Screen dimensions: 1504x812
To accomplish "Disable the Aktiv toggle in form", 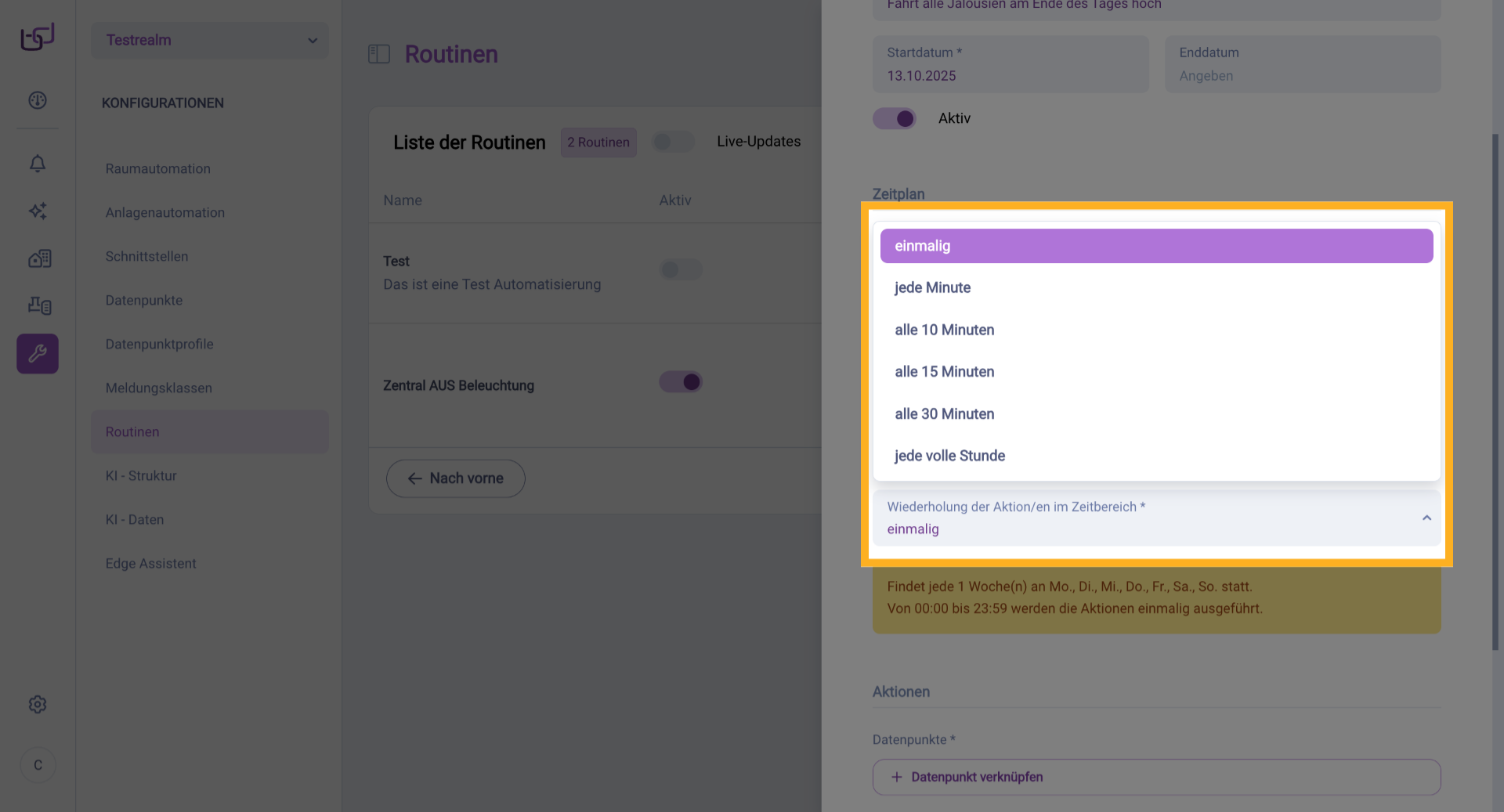I will (x=895, y=119).
